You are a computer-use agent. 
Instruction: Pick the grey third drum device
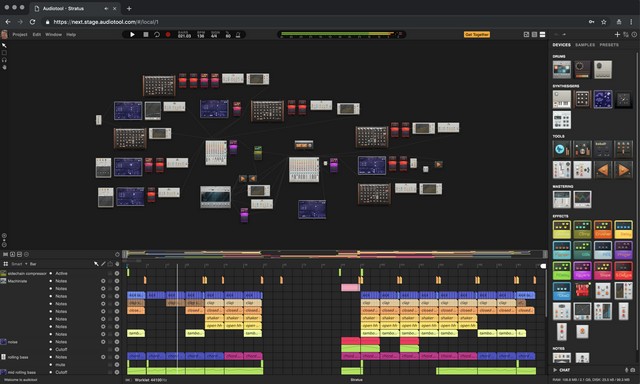[x=603, y=70]
